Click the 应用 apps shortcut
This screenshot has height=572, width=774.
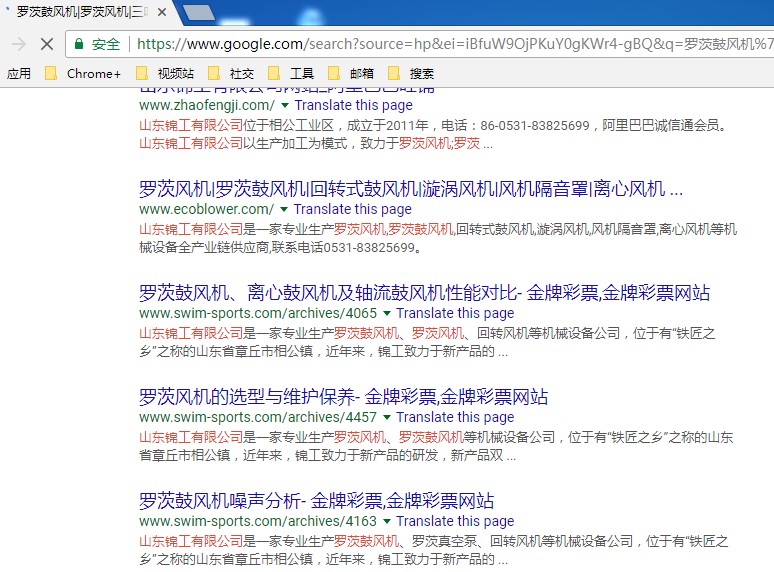[19, 73]
